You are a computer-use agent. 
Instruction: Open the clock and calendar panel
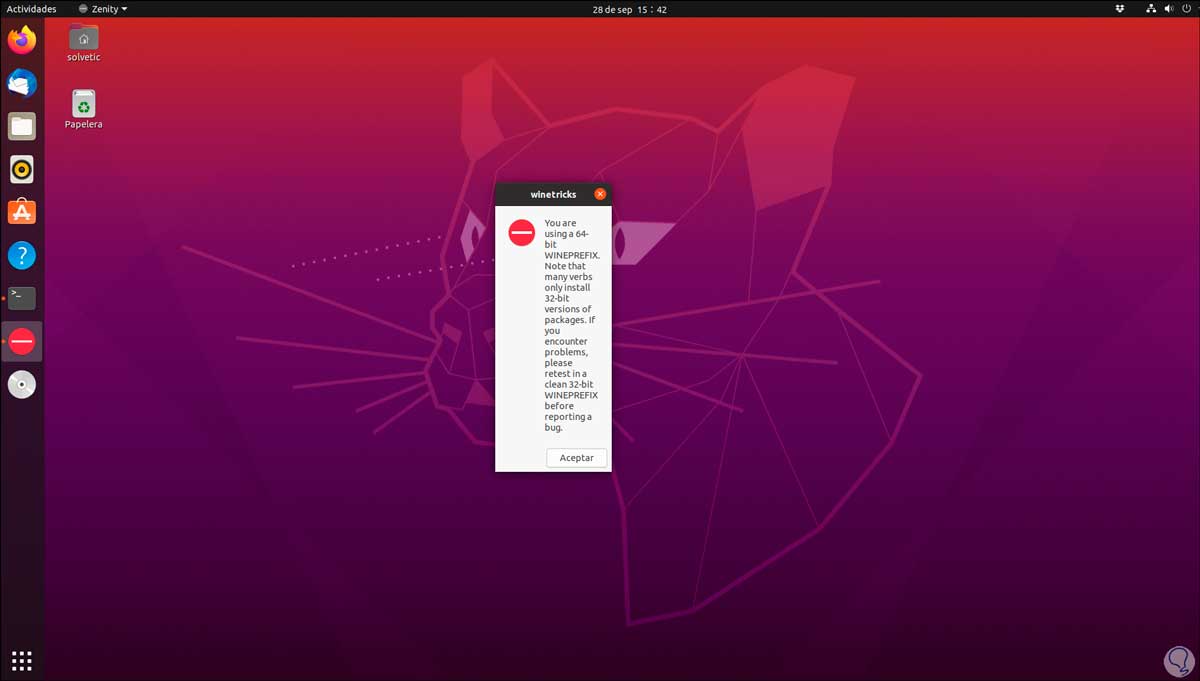629,9
